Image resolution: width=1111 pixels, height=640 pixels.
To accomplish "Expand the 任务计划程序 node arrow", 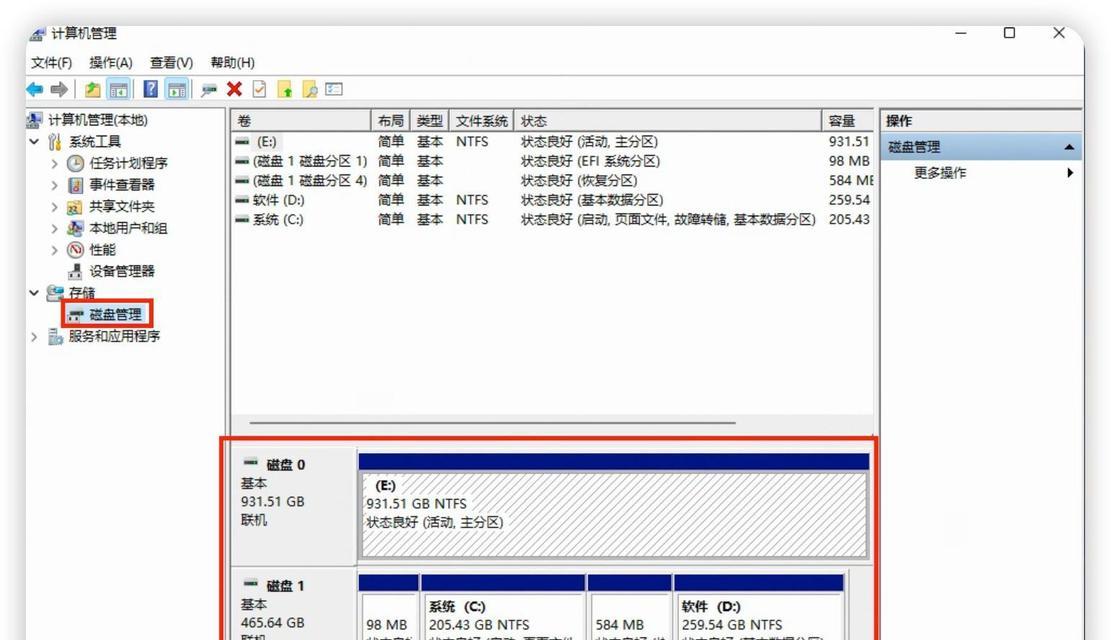I will 55,164.
